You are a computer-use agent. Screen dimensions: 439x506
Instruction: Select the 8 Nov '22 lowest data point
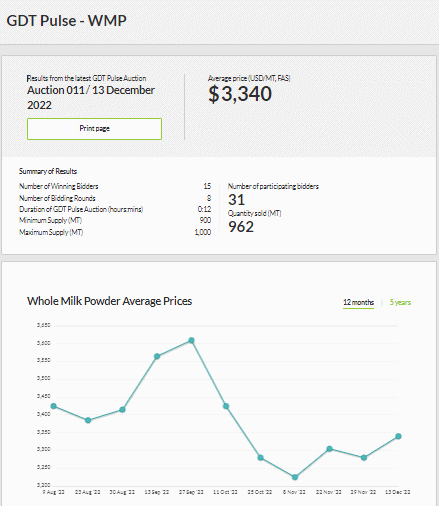[x=295, y=477]
